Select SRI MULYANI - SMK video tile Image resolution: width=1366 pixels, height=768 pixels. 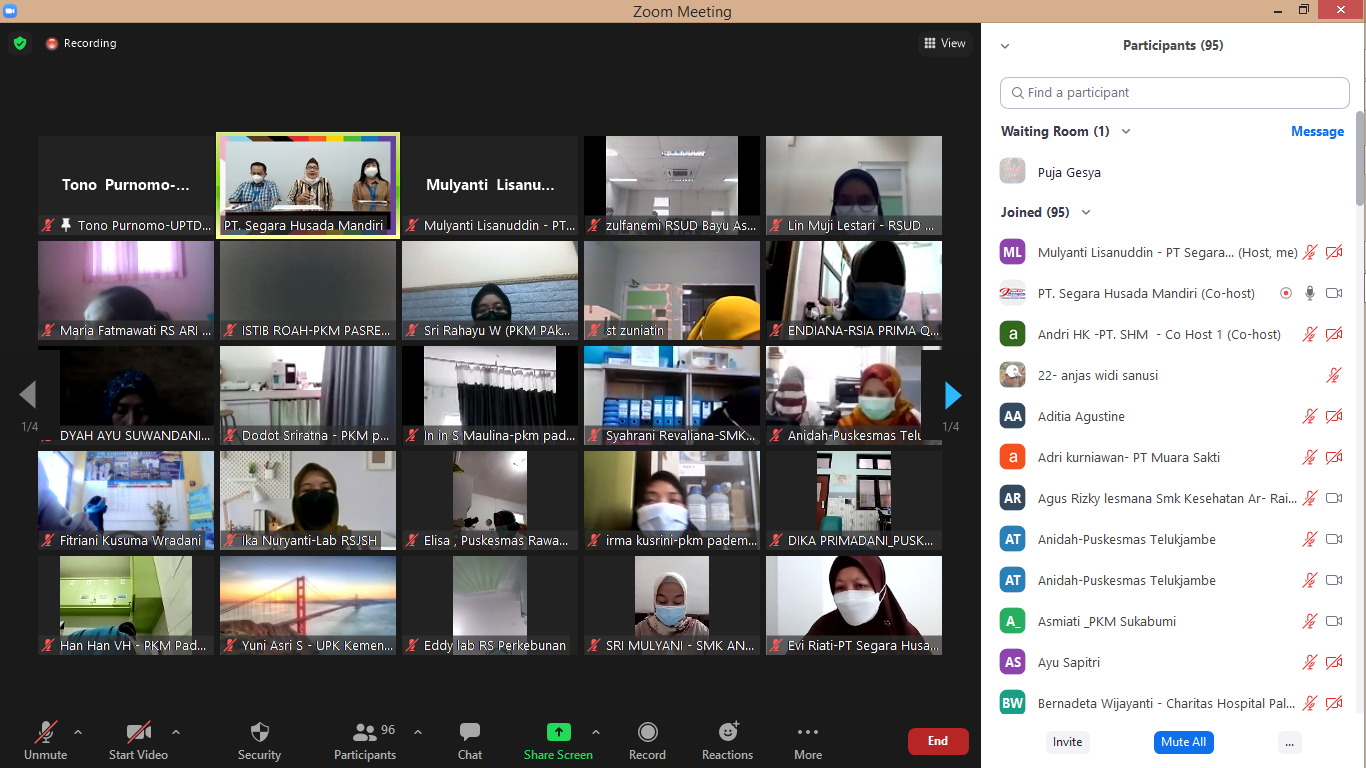(x=672, y=606)
